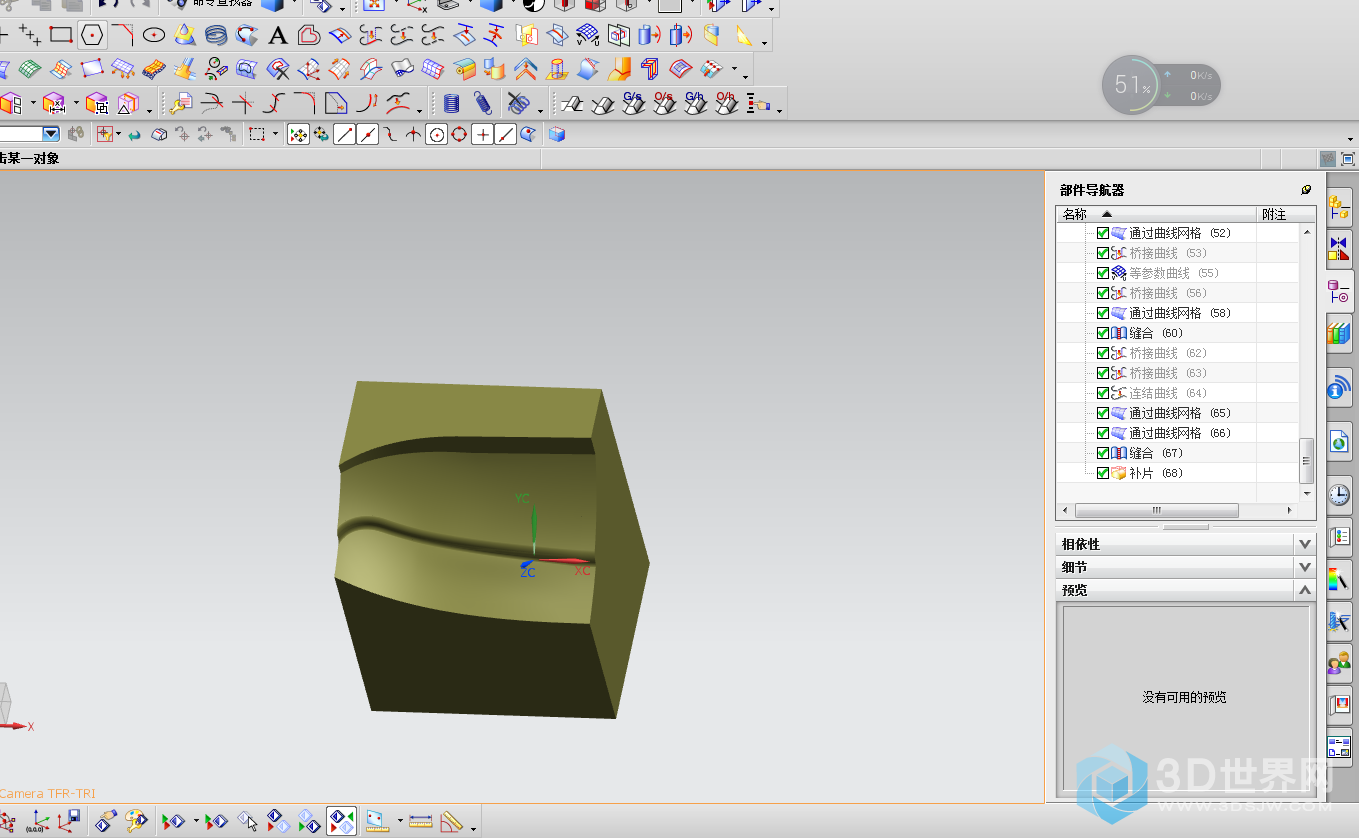Open the Roles sidebar tab with people icon

[x=1339, y=663]
